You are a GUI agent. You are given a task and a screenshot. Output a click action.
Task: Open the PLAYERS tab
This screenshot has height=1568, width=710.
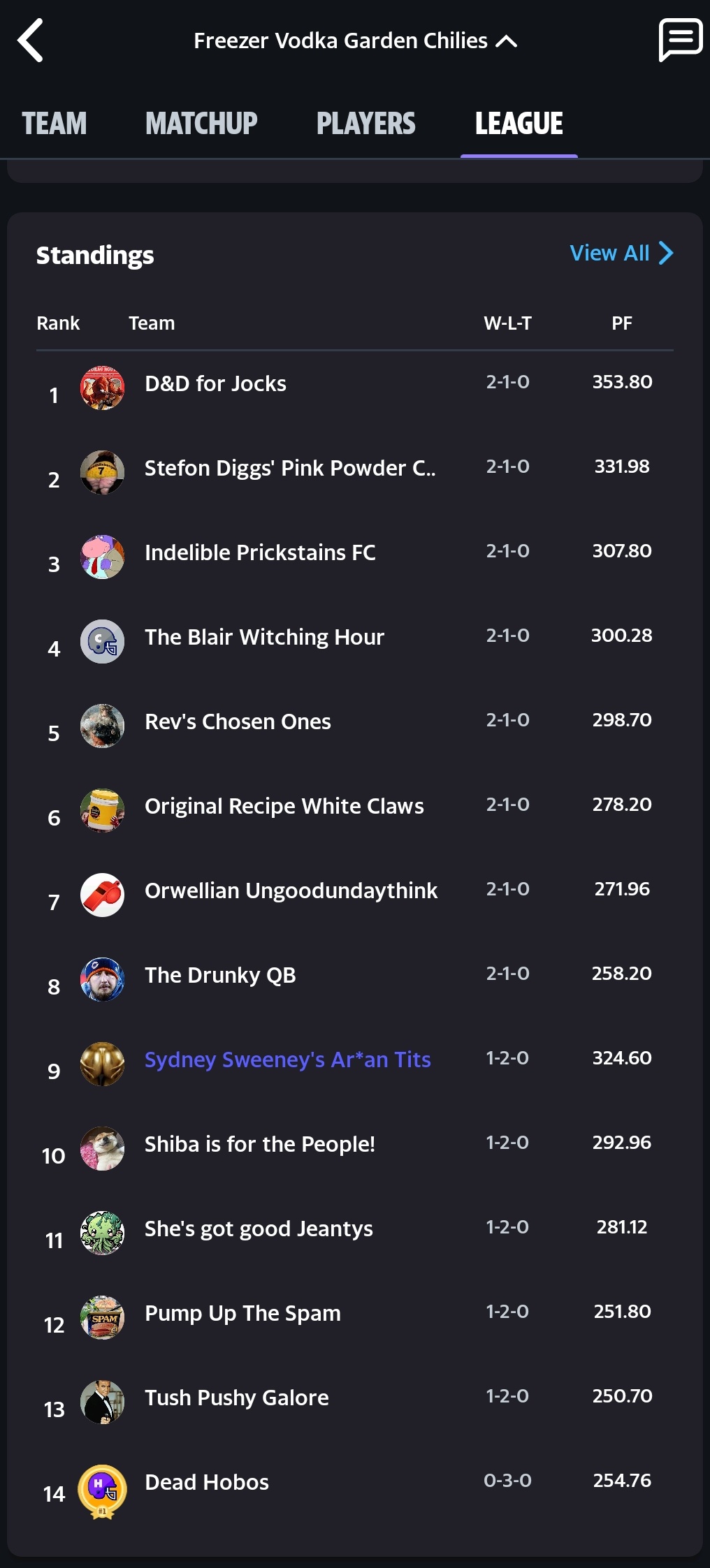[365, 124]
